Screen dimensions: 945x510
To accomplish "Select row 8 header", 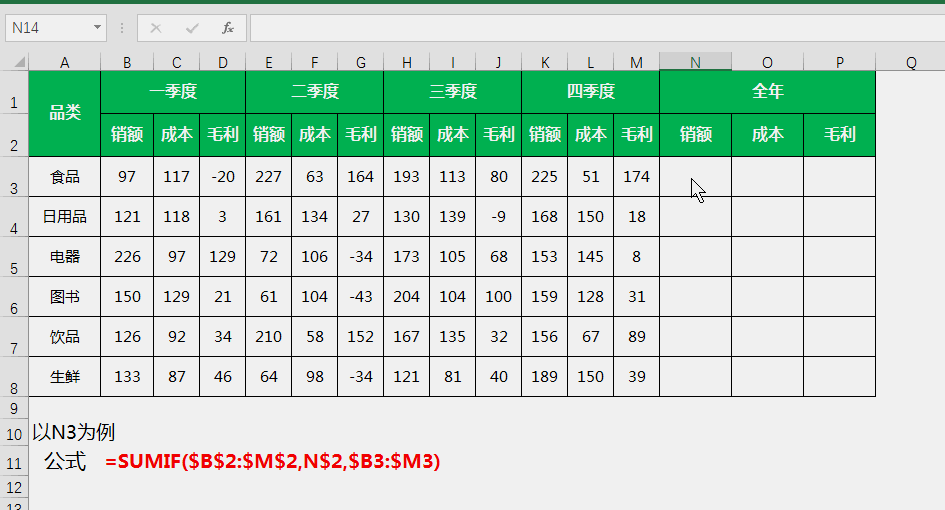I will (x=14, y=377).
